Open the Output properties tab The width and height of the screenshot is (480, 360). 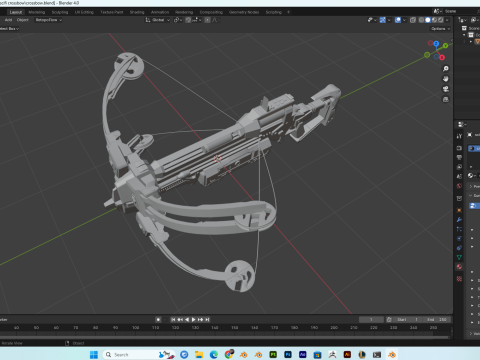[459, 157]
